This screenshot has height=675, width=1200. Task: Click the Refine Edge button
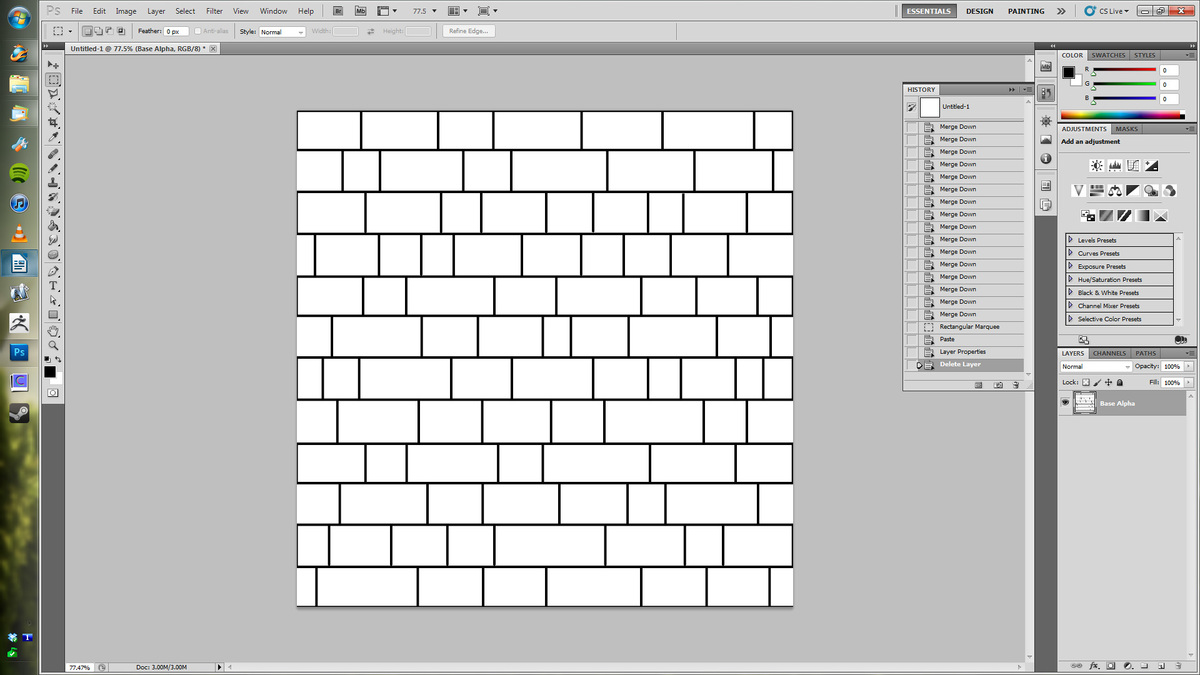(x=468, y=30)
